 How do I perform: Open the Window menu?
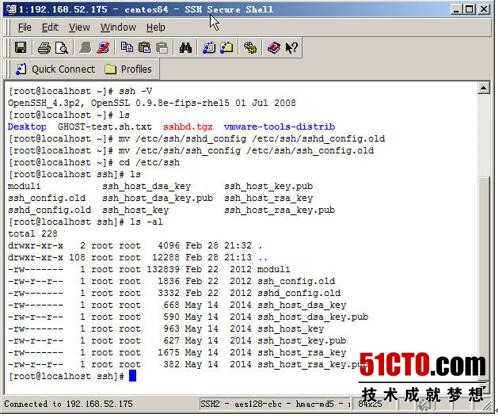[x=118, y=27]
